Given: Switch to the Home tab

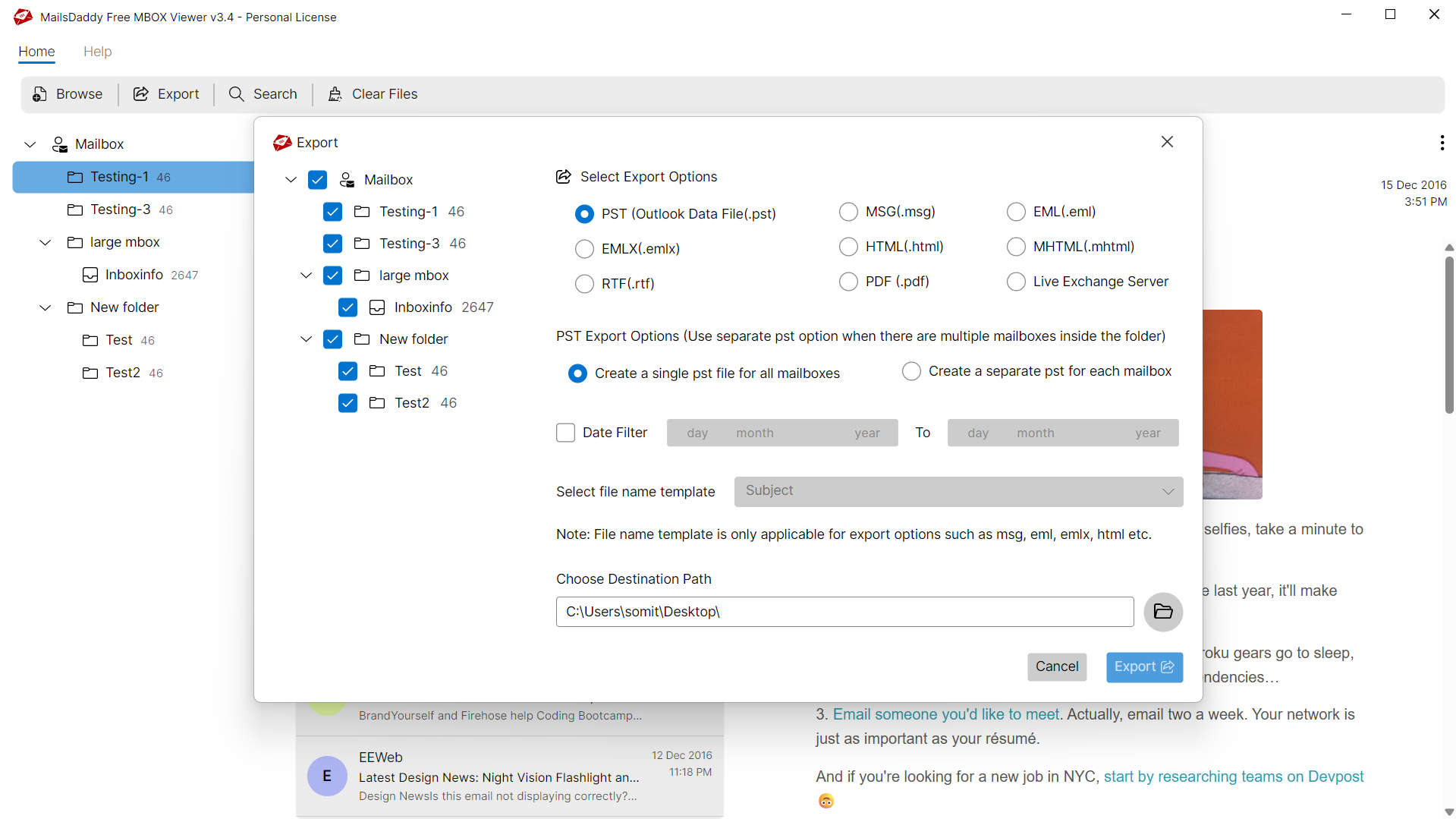Looking at the screenshot, I should click(36, 52).
